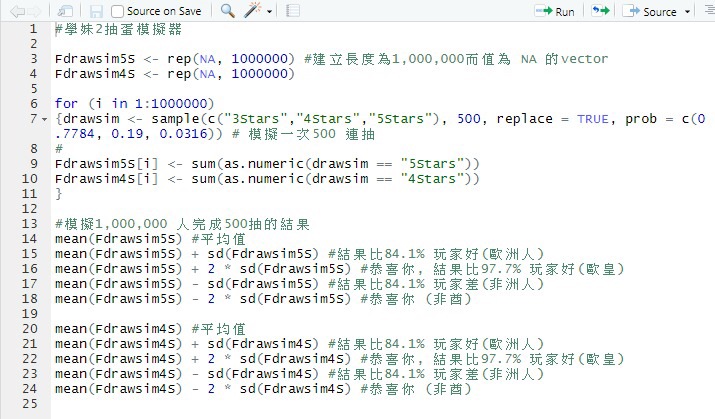Click the closing brace on line 11
Image resolution: width=715 pixels, height=419 pixels.
coord(58,194)
